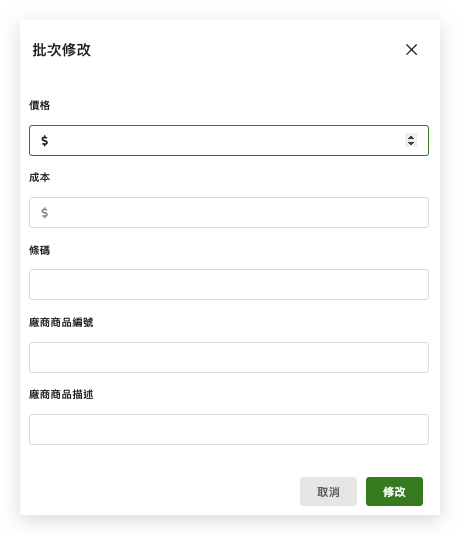Viewport: 460px width, 535px height.
Task: Confirm edits with the green 修改 button
Action: point(394,492)
